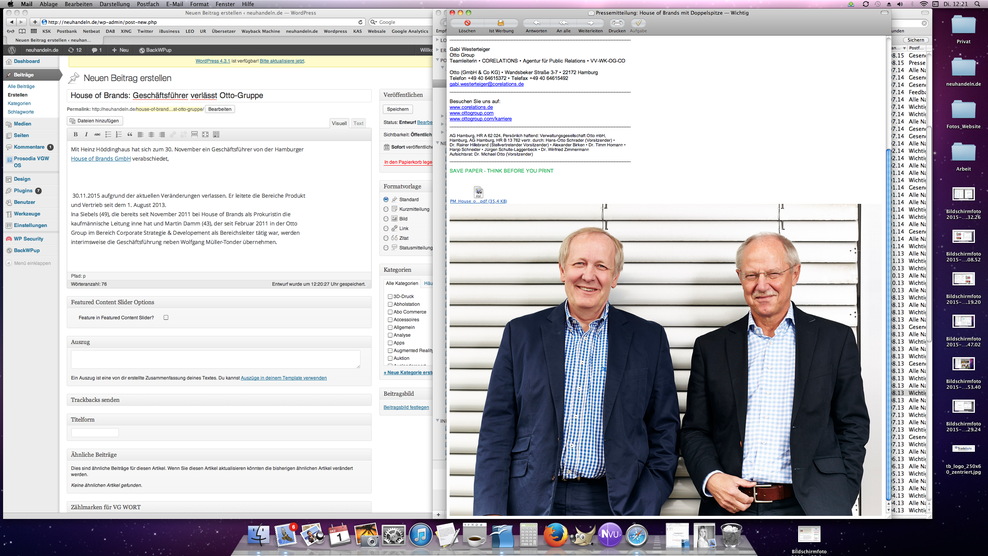Click Löschen icon in Mail message window
The height and width of the screenshot is (556, 988).
[x=467, y=23]
